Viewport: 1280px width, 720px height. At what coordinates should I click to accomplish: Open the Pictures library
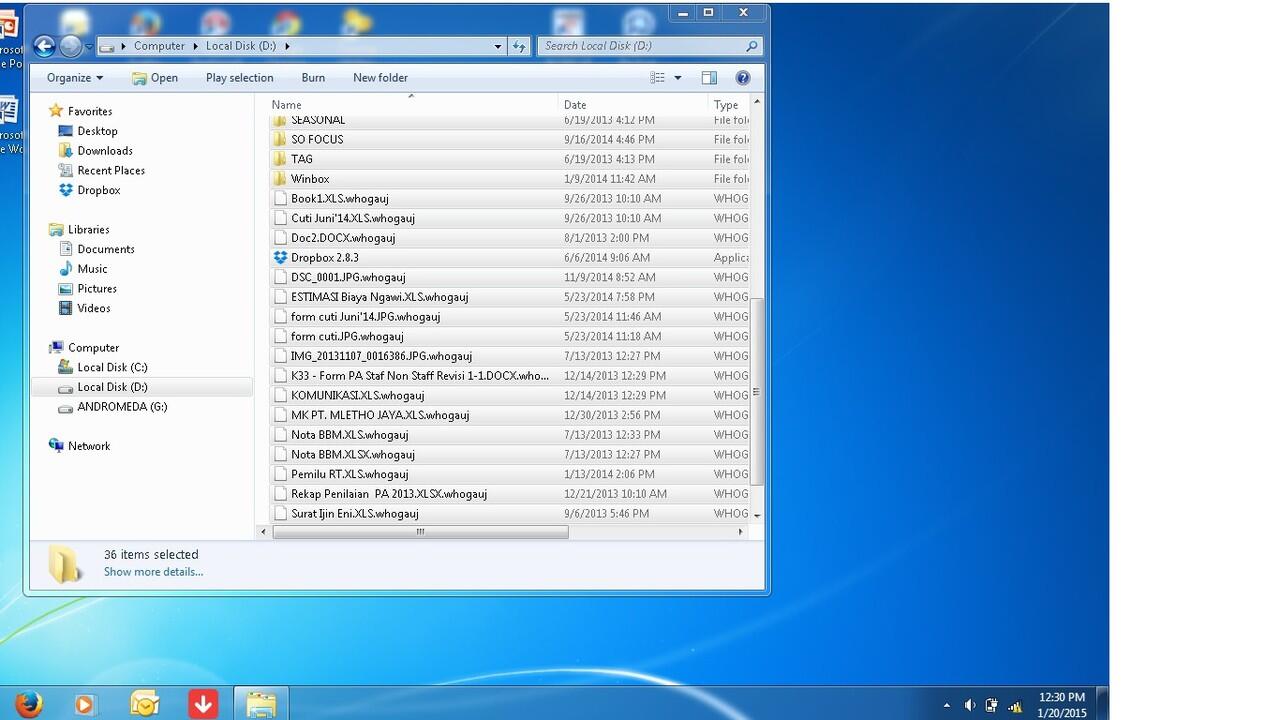(97, 289)
